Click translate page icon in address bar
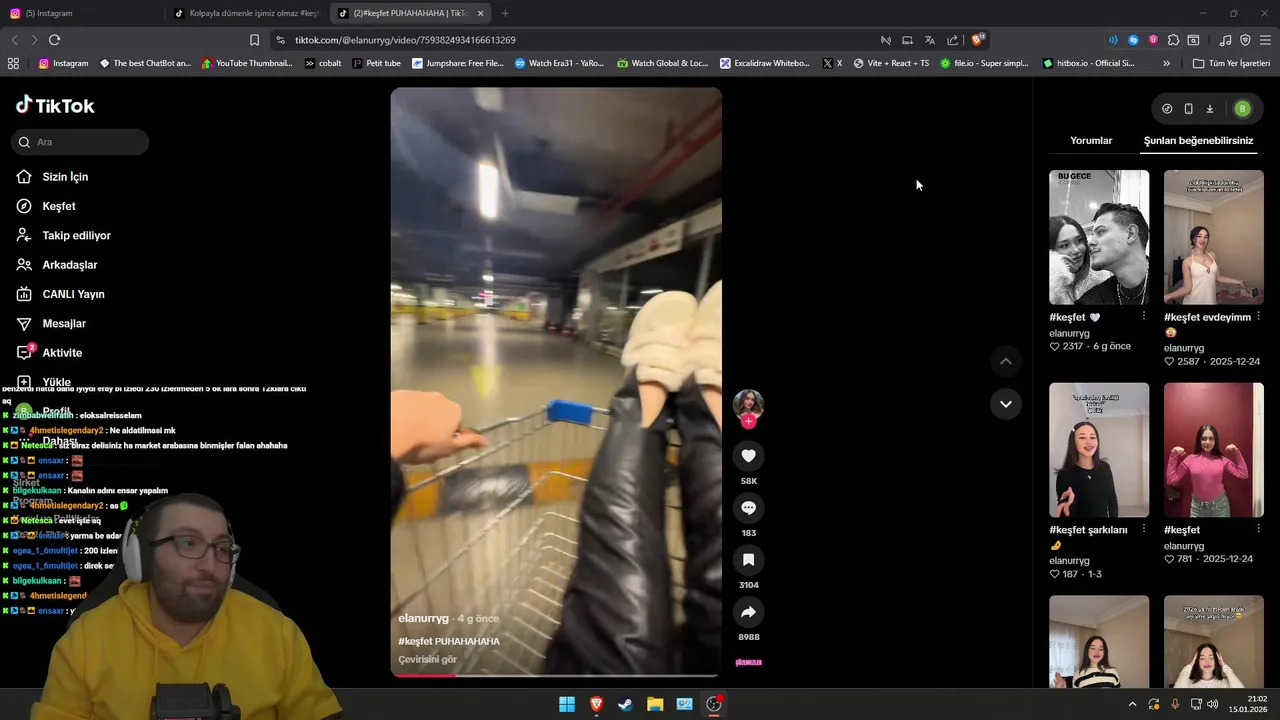 (930, 40)
